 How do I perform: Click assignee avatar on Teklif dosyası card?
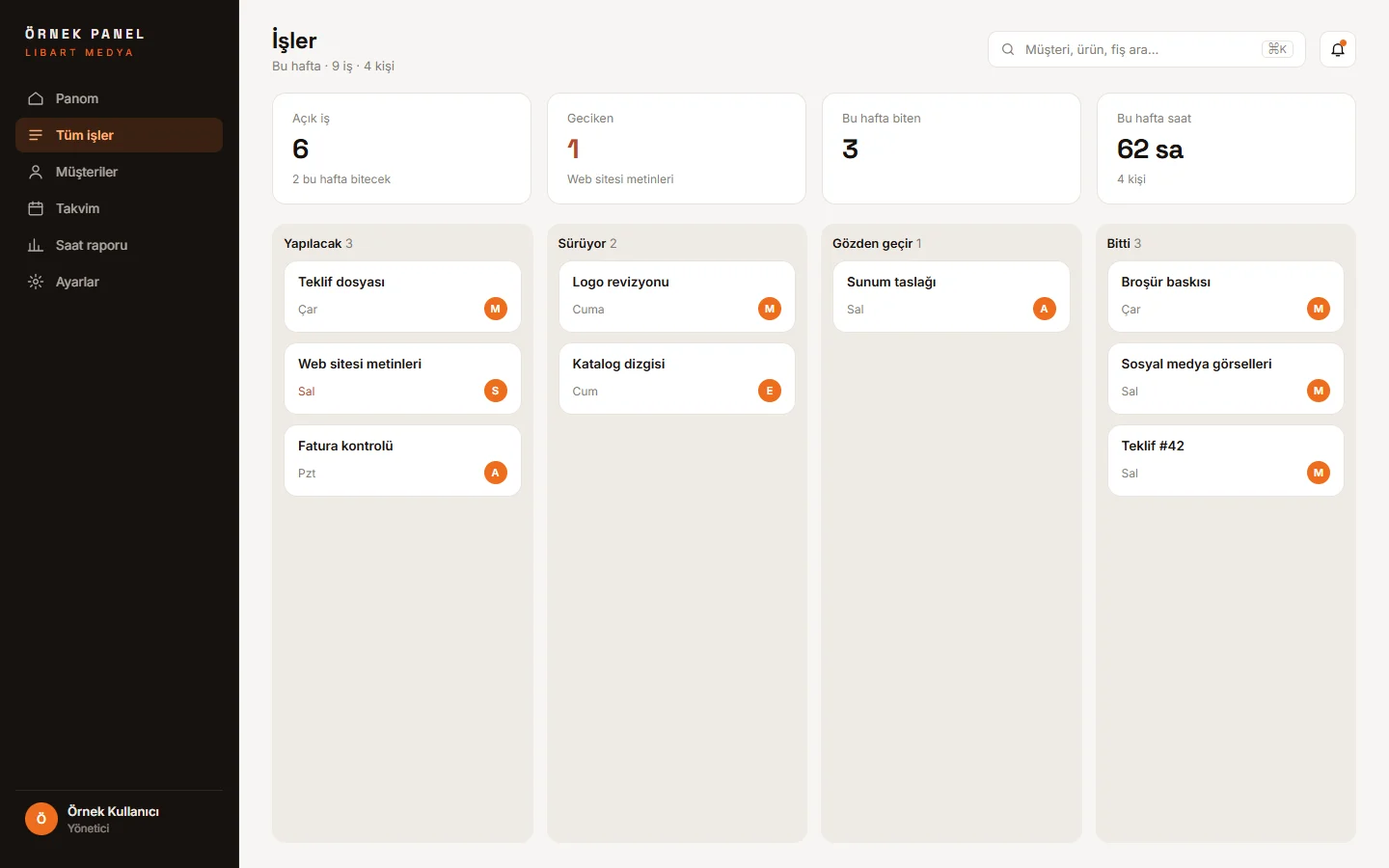[496, 309]
